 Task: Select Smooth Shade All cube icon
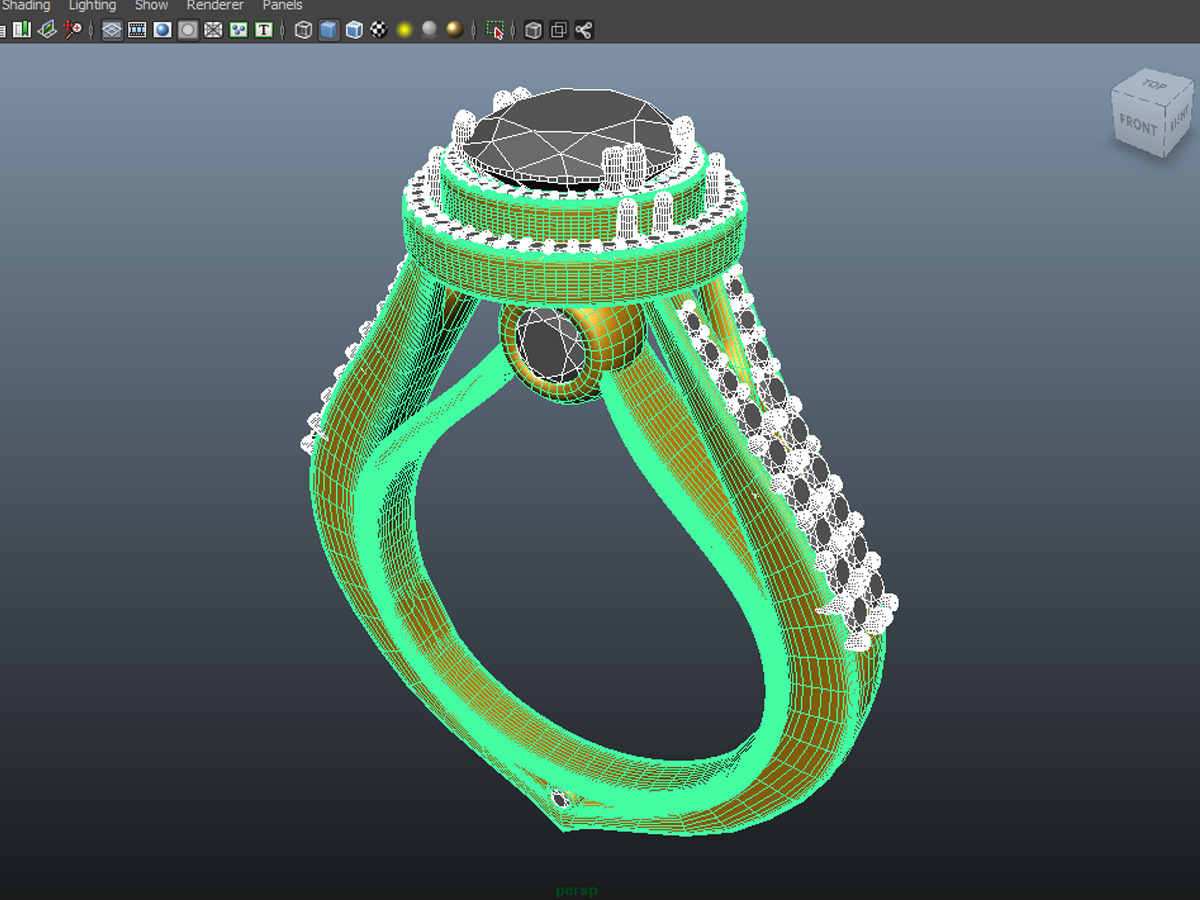tap(329, 30)
